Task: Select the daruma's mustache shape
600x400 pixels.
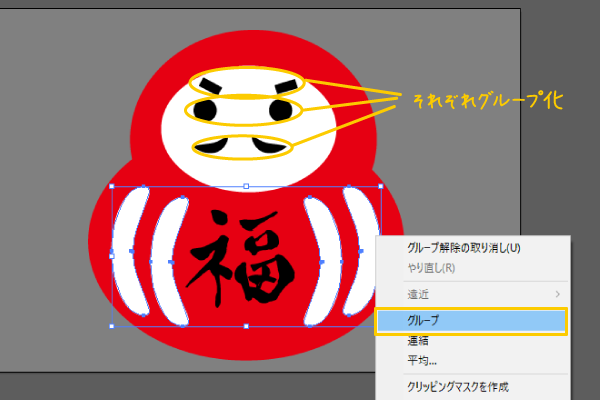Action: (x=245, y=146)
